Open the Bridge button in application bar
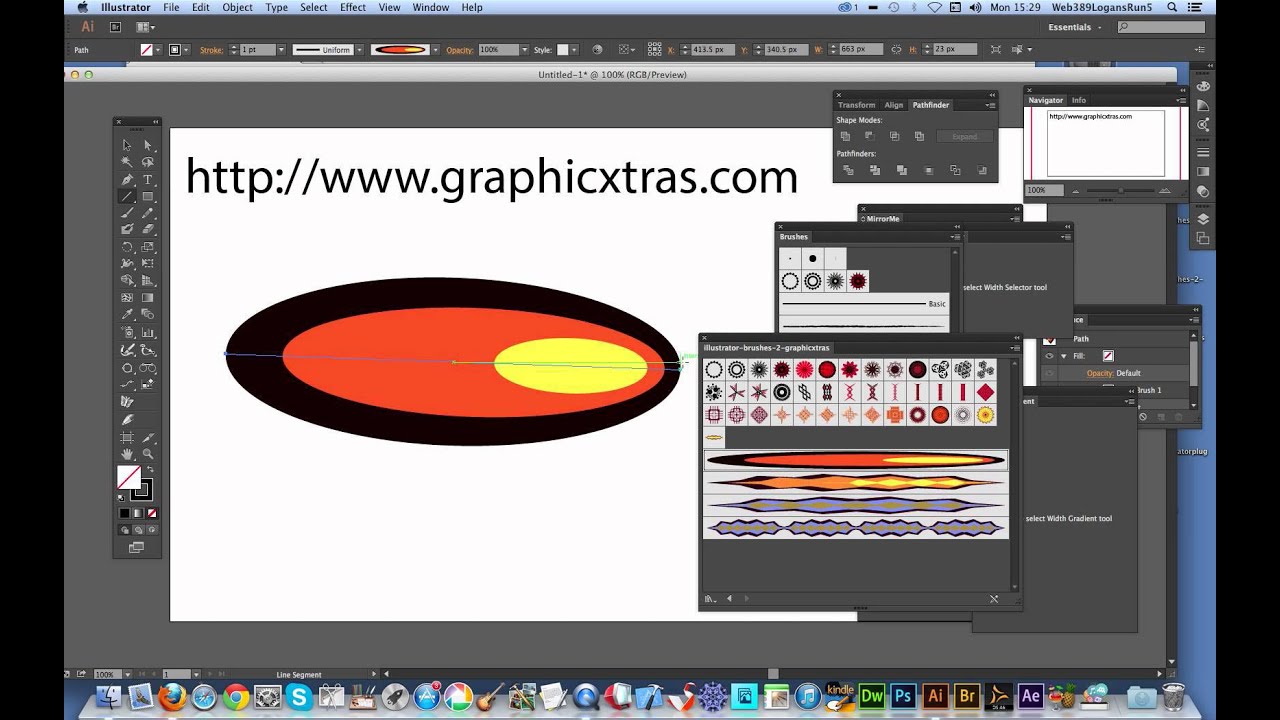Screen dimensions: 1280x720 [117, 27]
